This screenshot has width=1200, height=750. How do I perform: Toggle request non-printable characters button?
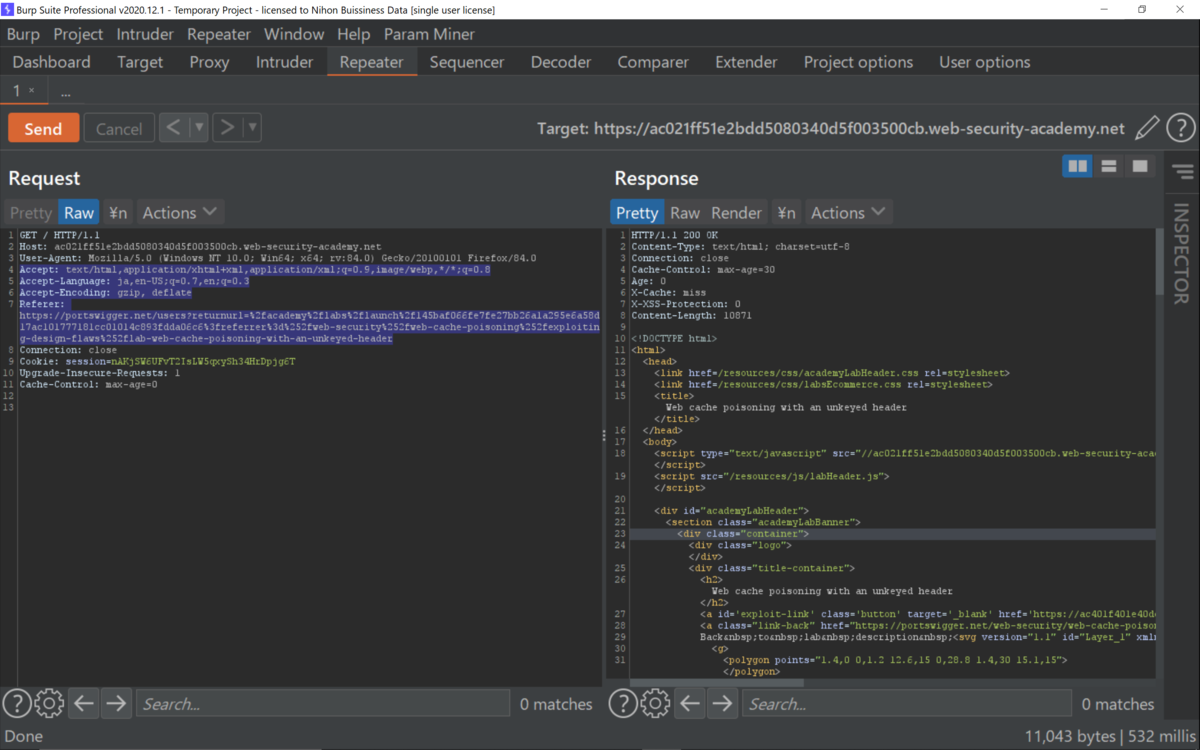[x=118, y=212]
